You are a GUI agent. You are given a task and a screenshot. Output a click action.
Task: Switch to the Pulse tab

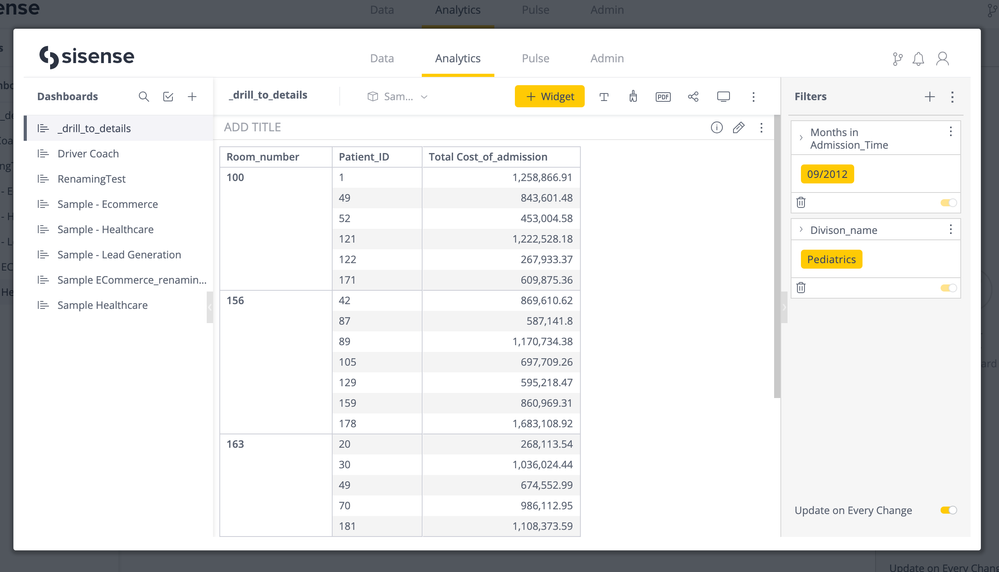[535, 59]
